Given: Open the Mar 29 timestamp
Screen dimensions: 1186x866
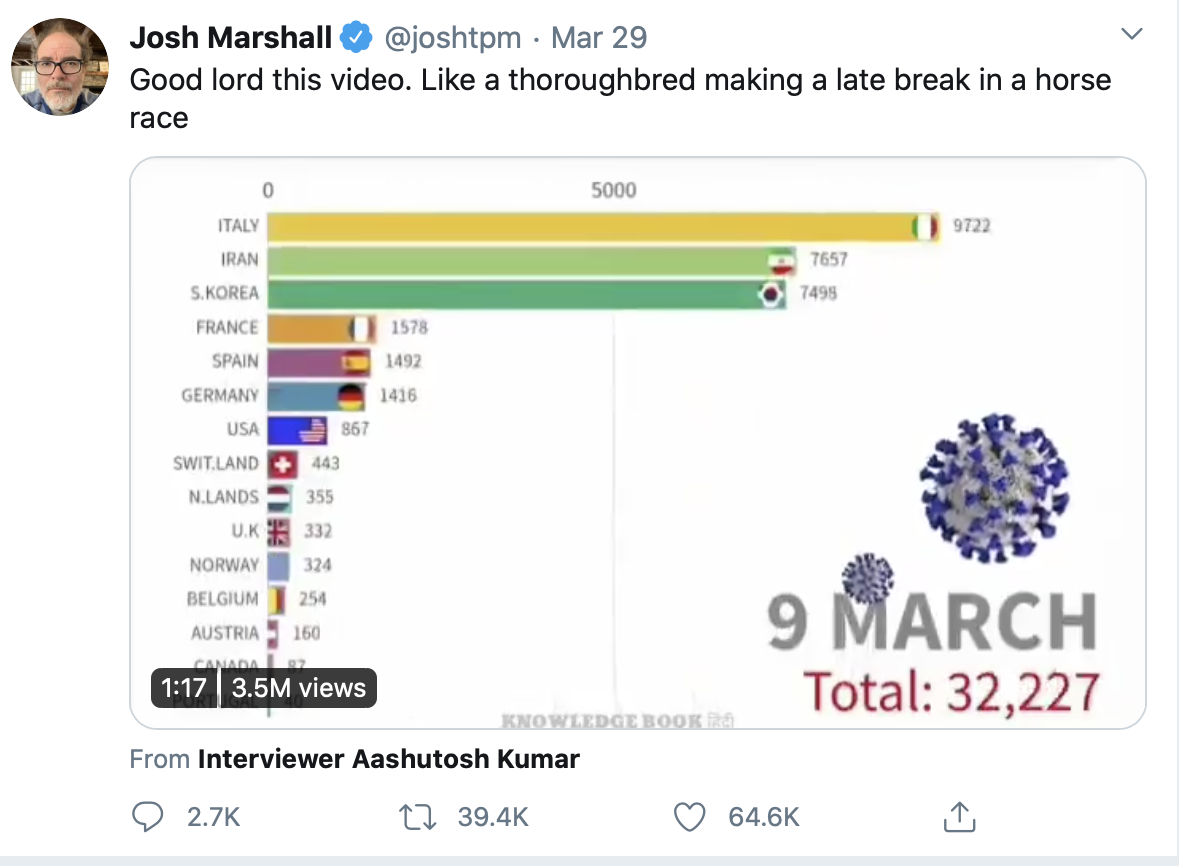Looking at the screenshot, I should pos(598,37).
